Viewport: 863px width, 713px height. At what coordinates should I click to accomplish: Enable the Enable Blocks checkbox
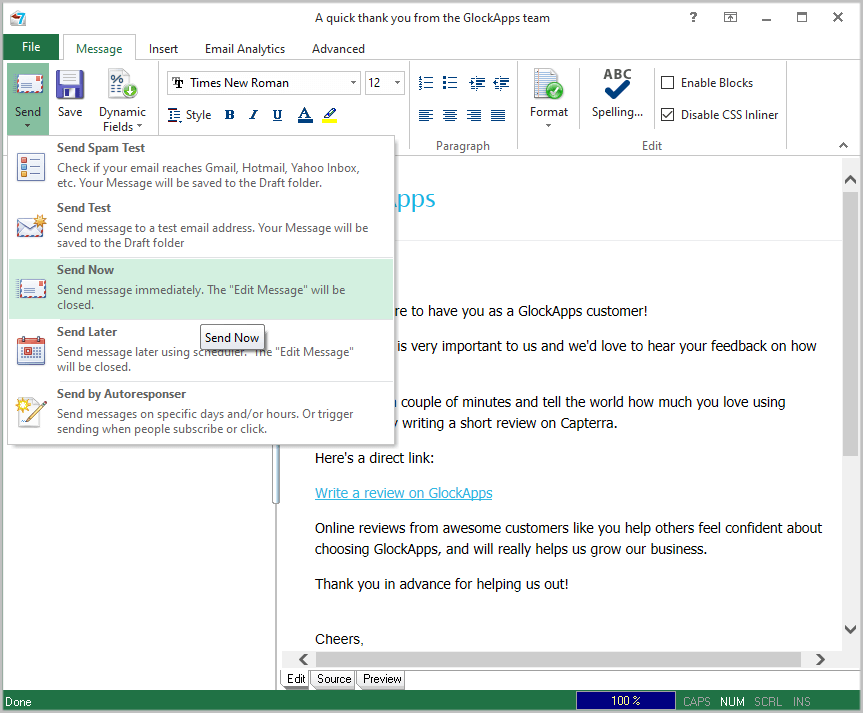pyautogui.click(x=668, y=83)
